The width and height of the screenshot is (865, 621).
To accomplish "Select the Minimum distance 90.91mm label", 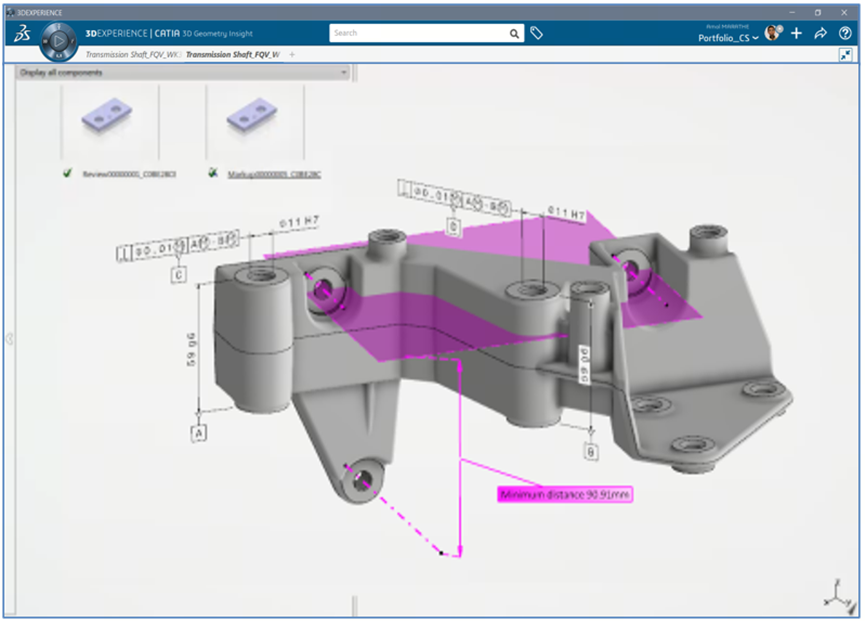I will [x=565, y=495].
